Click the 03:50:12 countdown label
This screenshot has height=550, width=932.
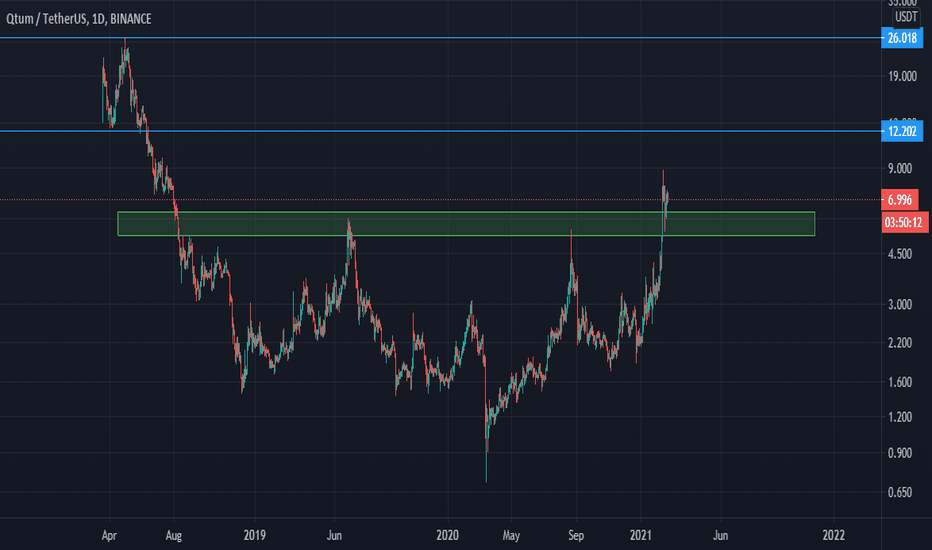[x=904, y=223]
